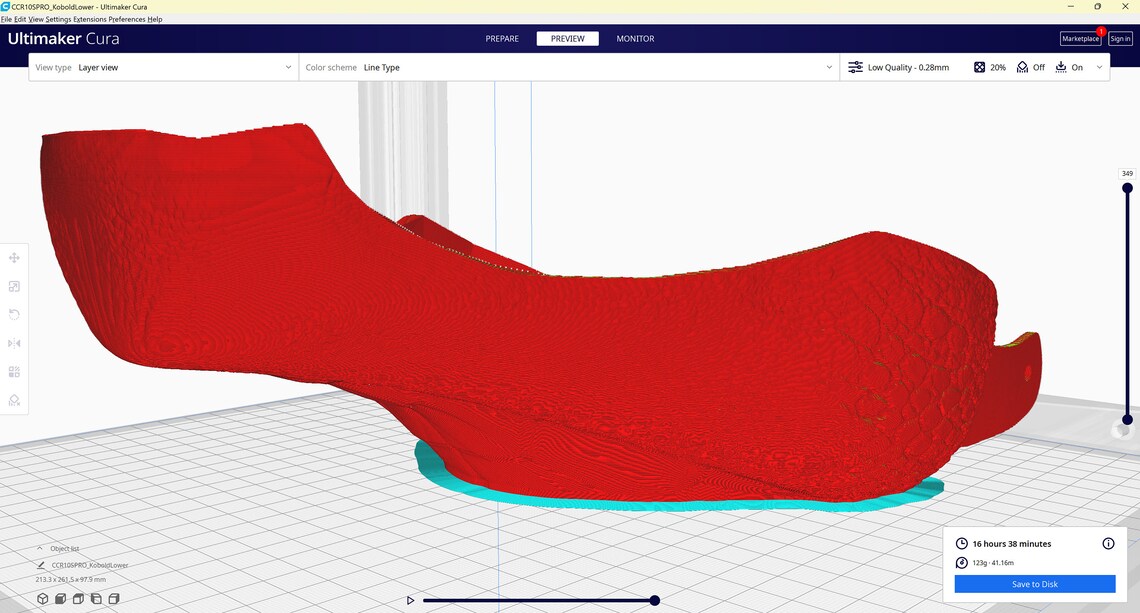The height and width of the screenshot is (613, 1140).
Task: Open the Marketplace
Action: [x=1080, y=38]
